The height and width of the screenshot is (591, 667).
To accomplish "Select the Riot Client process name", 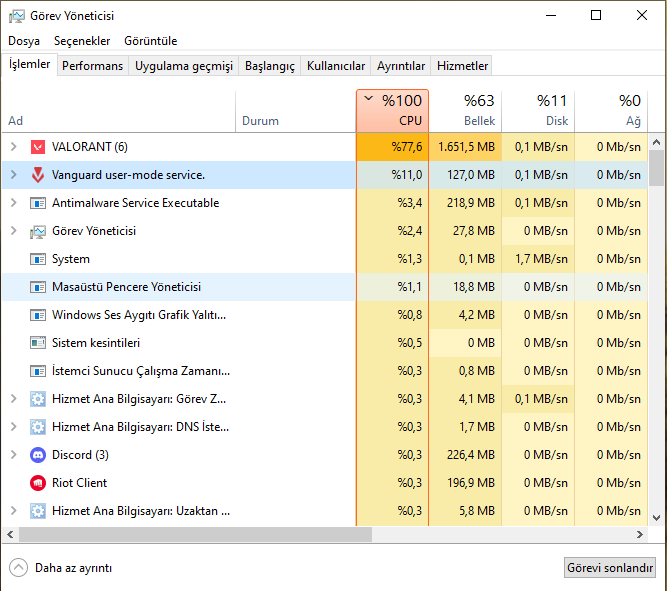I will click(x=79, y=483).
